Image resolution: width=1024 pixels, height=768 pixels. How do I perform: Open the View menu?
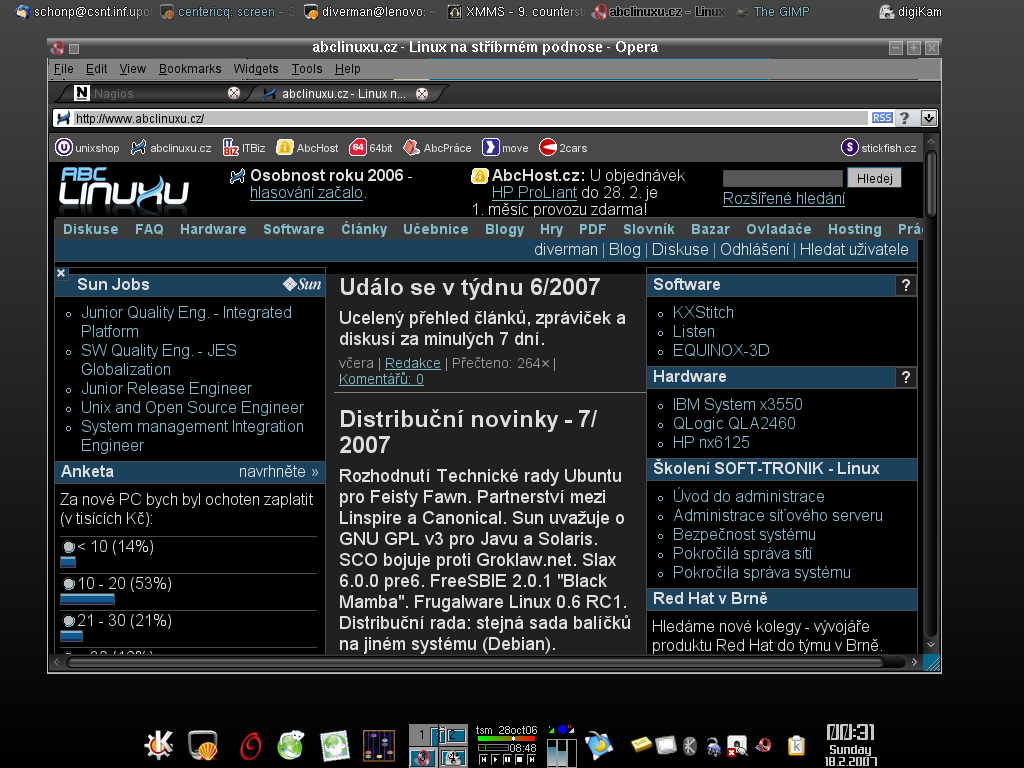click(x=133, y=69)
